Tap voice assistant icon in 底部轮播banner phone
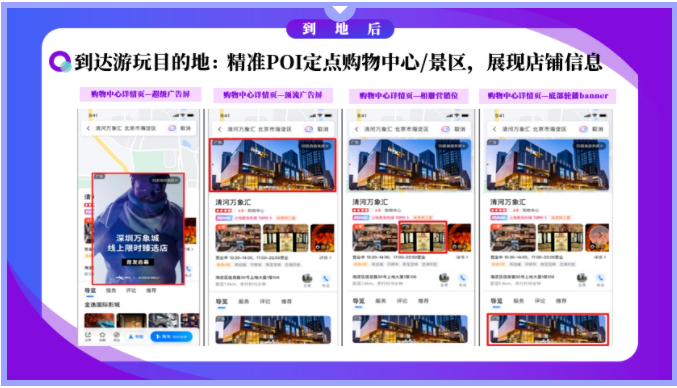Image resolution: width=677 pixels, height=388 pixels. (583, 129)
